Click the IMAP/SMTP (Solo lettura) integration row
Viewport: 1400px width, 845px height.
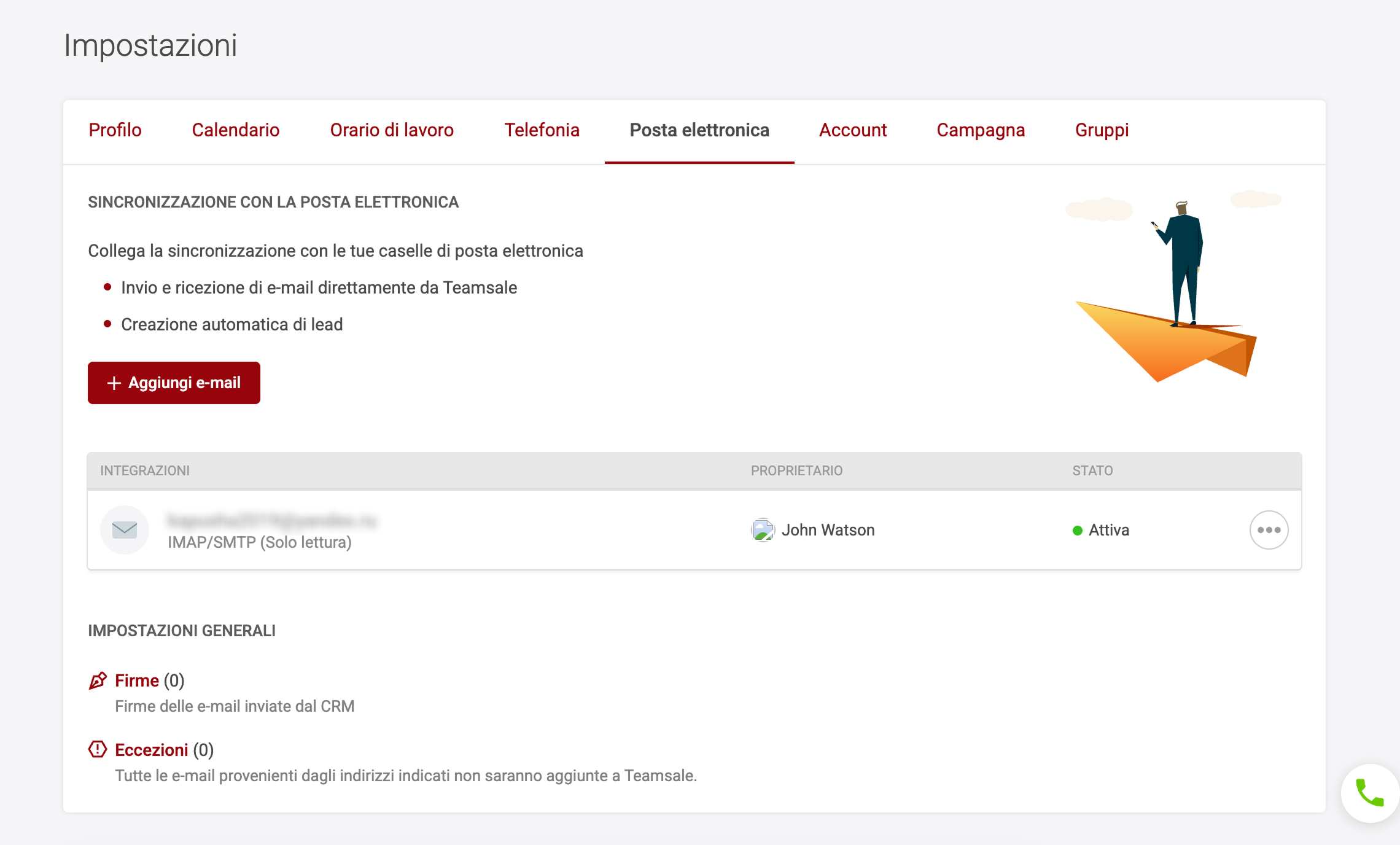[x=259, y=542]
